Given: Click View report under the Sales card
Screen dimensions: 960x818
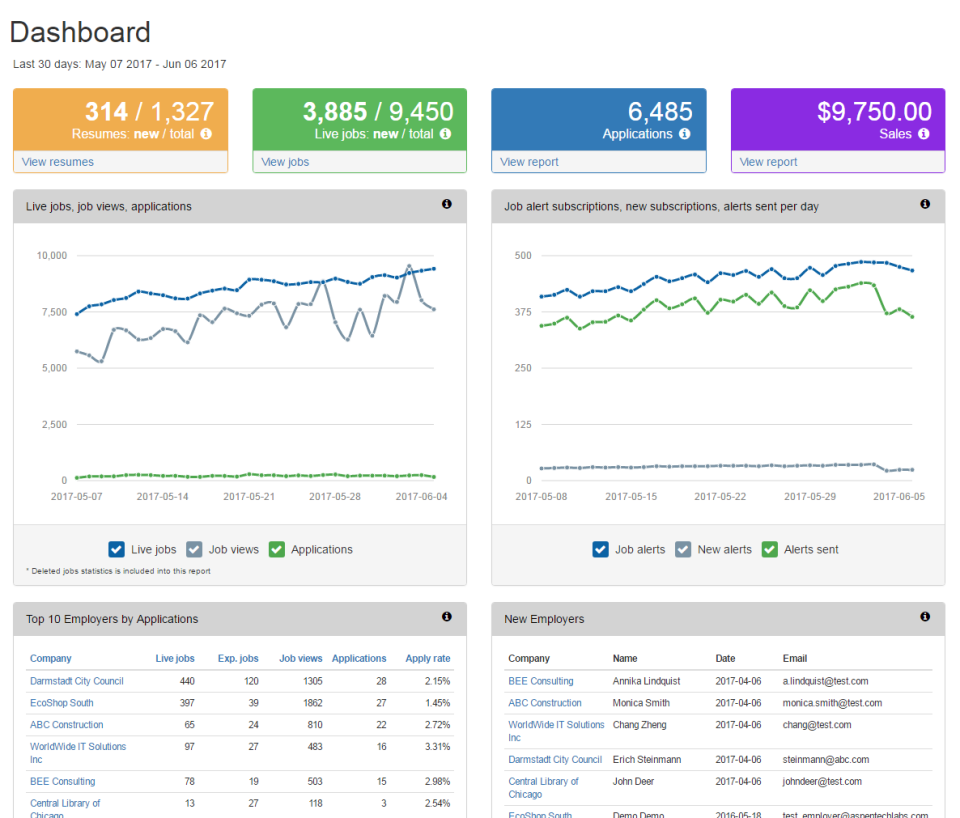Looking at the screenshot, I should pos(768,162).
